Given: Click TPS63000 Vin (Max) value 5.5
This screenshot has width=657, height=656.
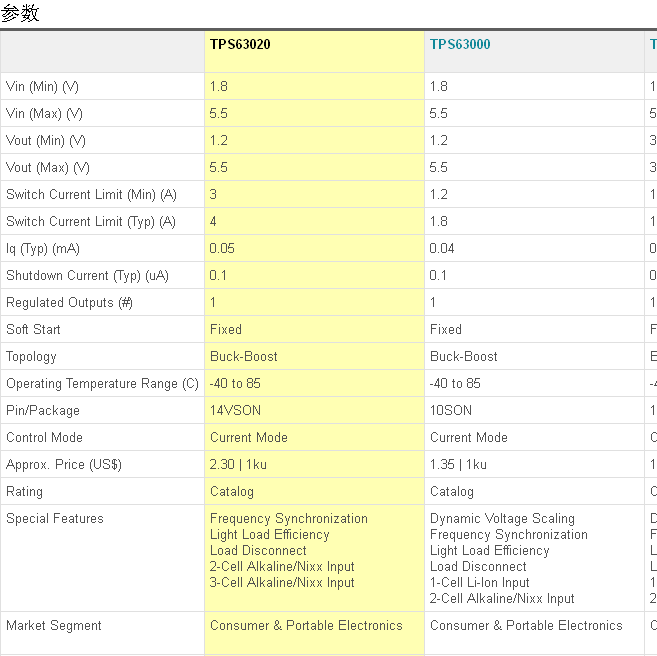Looking at the screenshot, I should (x=439, y=114).
